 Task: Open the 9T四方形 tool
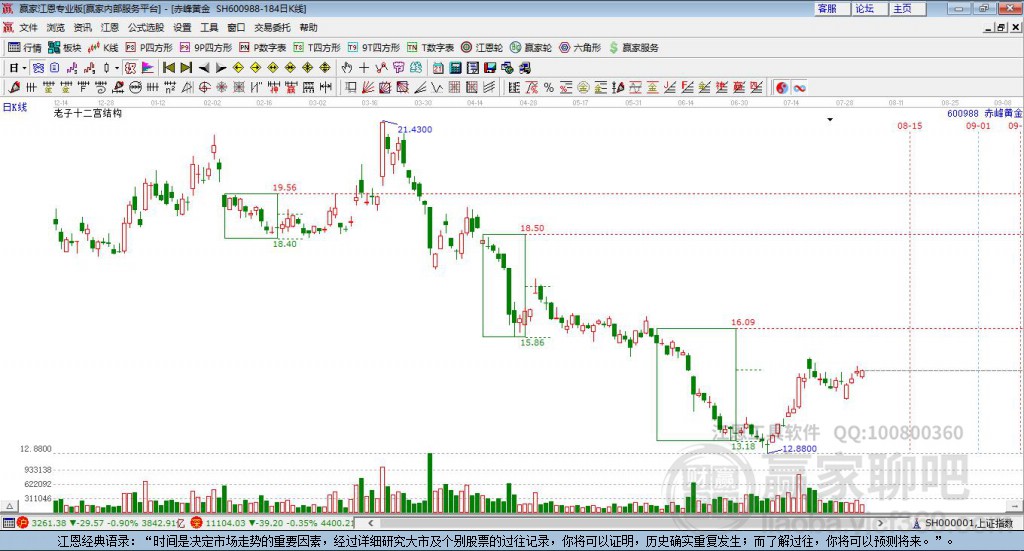[374, 48]
